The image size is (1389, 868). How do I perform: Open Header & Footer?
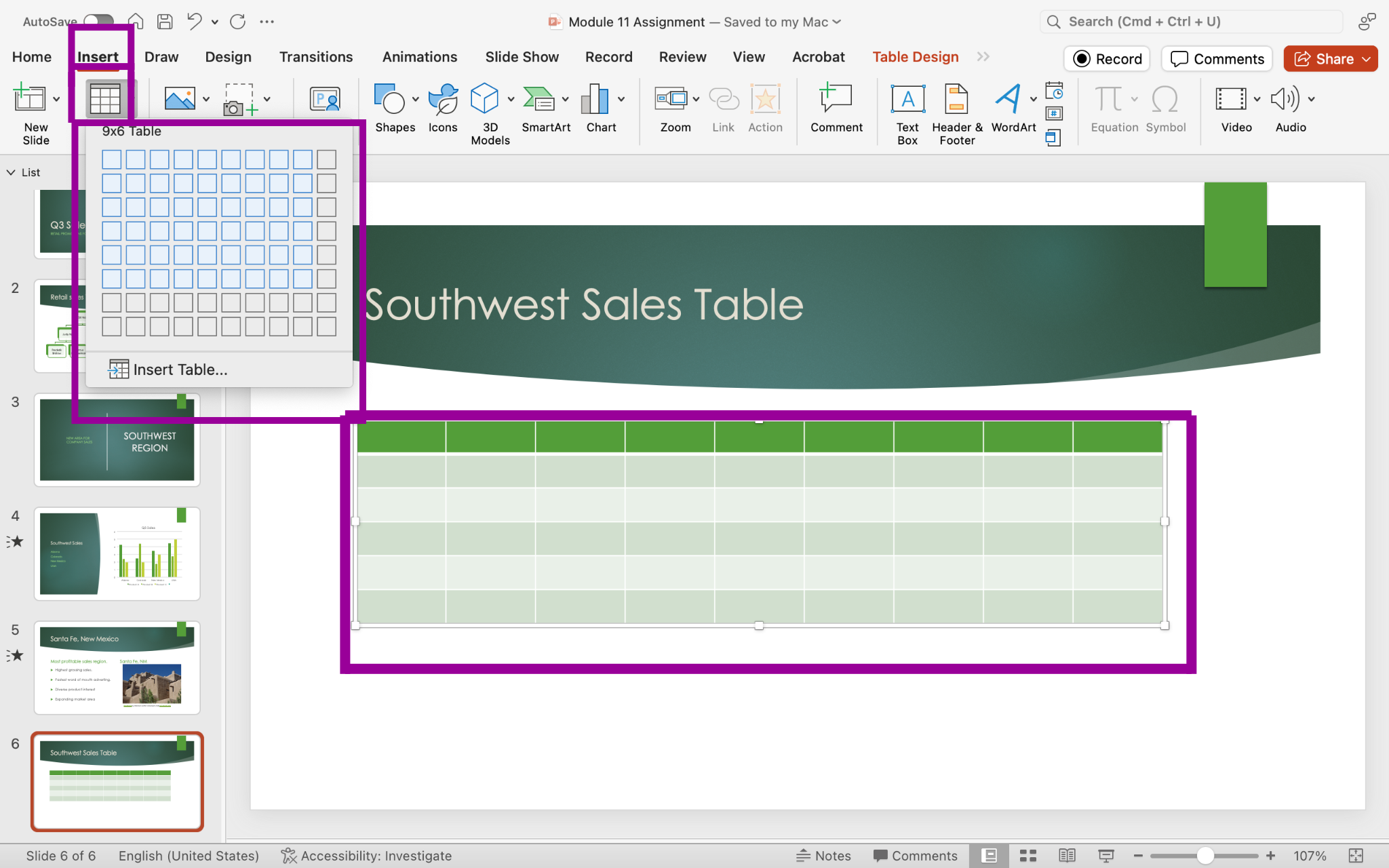(x=956, y=99)
